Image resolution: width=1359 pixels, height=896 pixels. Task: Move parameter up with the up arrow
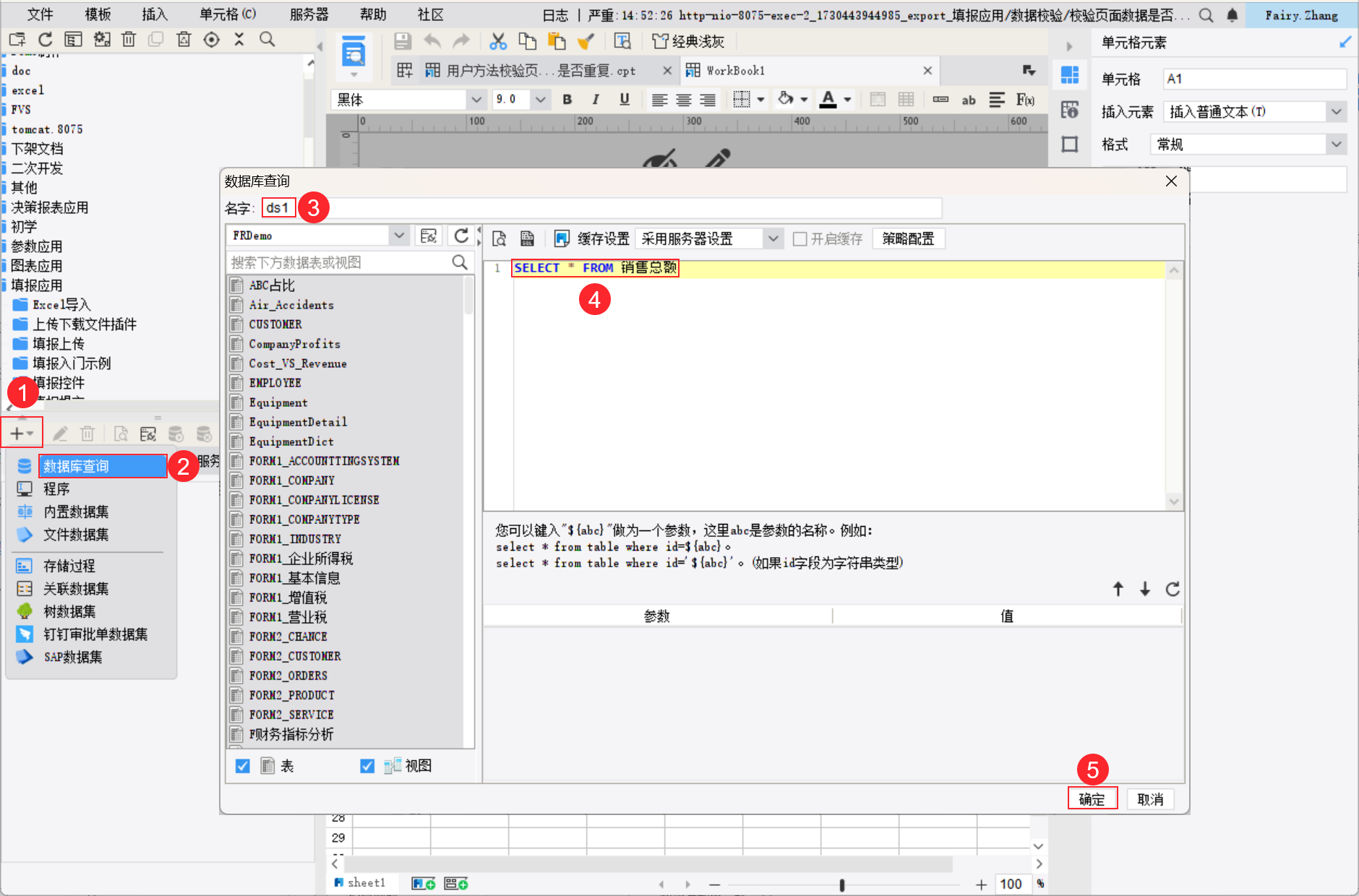pos(1118,589)
